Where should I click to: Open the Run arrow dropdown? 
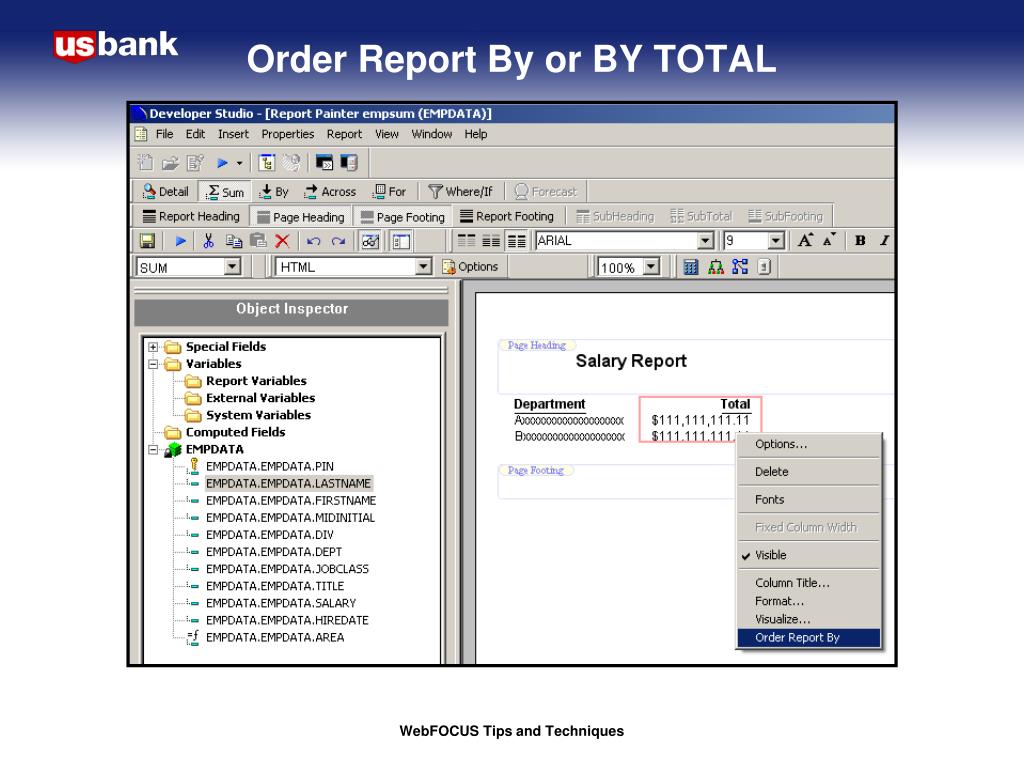point(239,163)
